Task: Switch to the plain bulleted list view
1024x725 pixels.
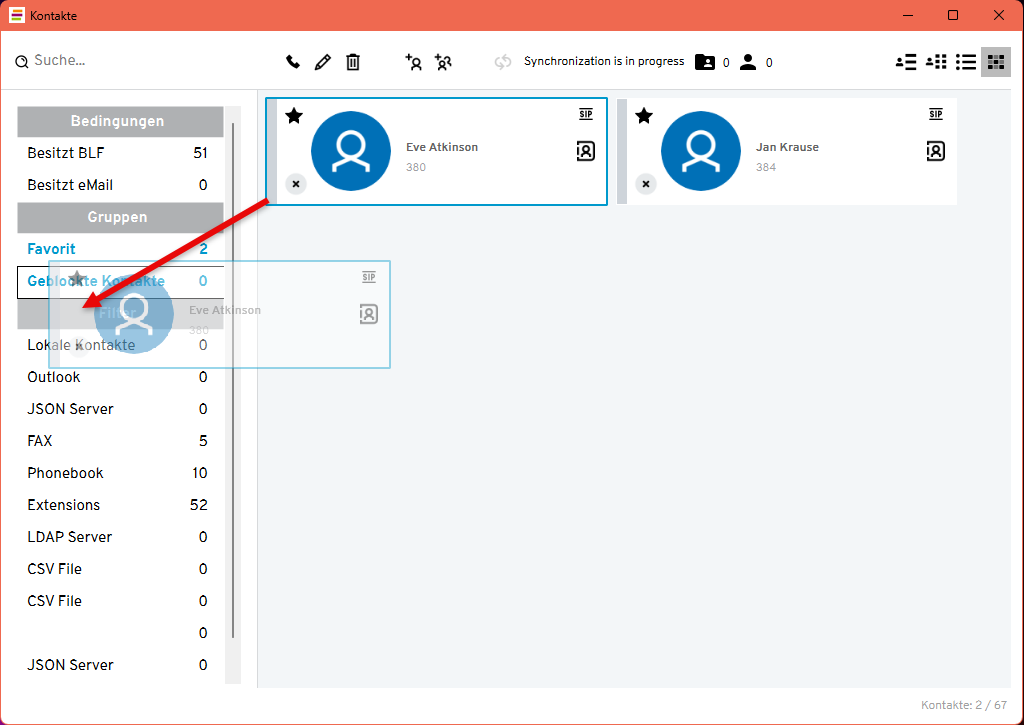Action: pyautogui.click(x=965, y=62)
